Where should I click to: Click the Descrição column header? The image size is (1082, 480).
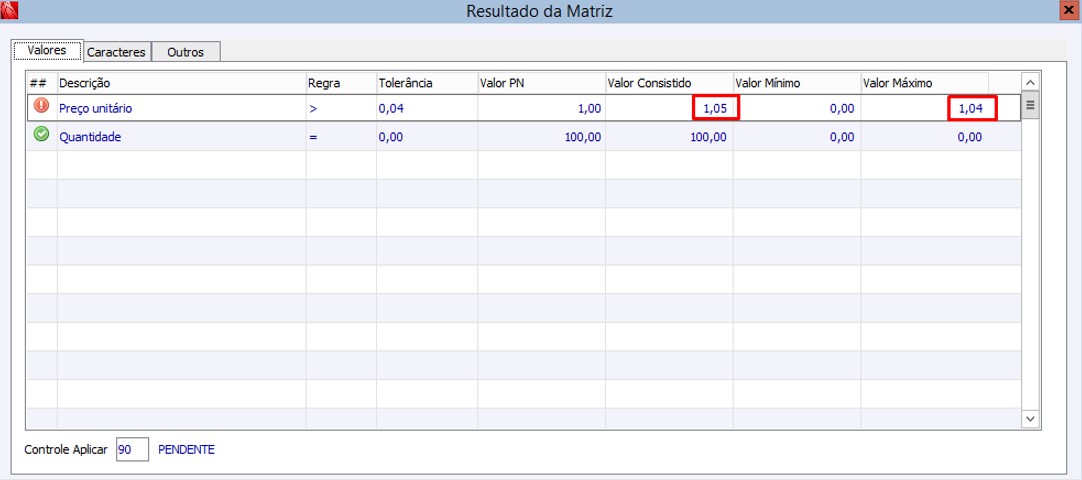[181, 83]
